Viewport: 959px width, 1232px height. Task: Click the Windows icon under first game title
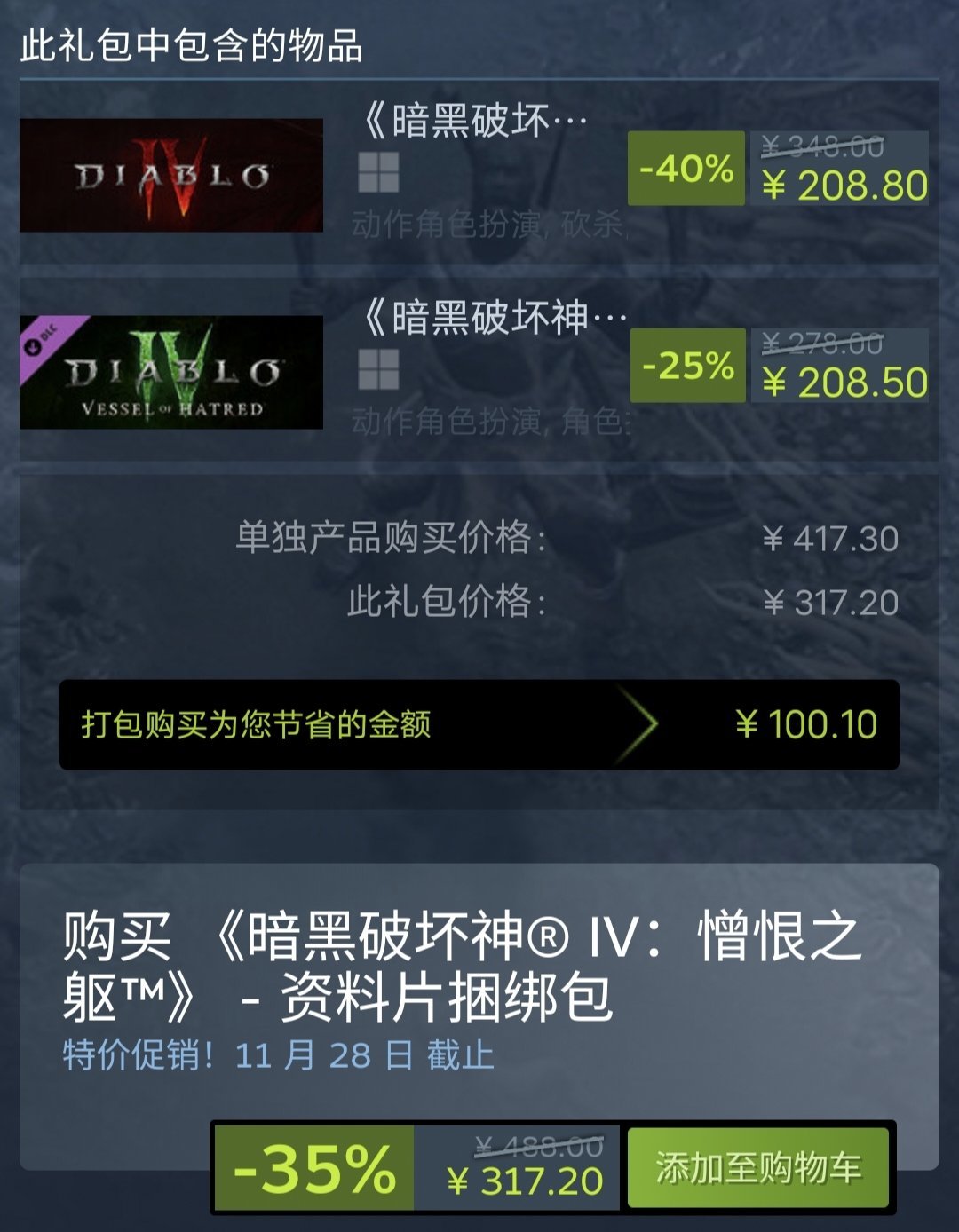point(379,172)
